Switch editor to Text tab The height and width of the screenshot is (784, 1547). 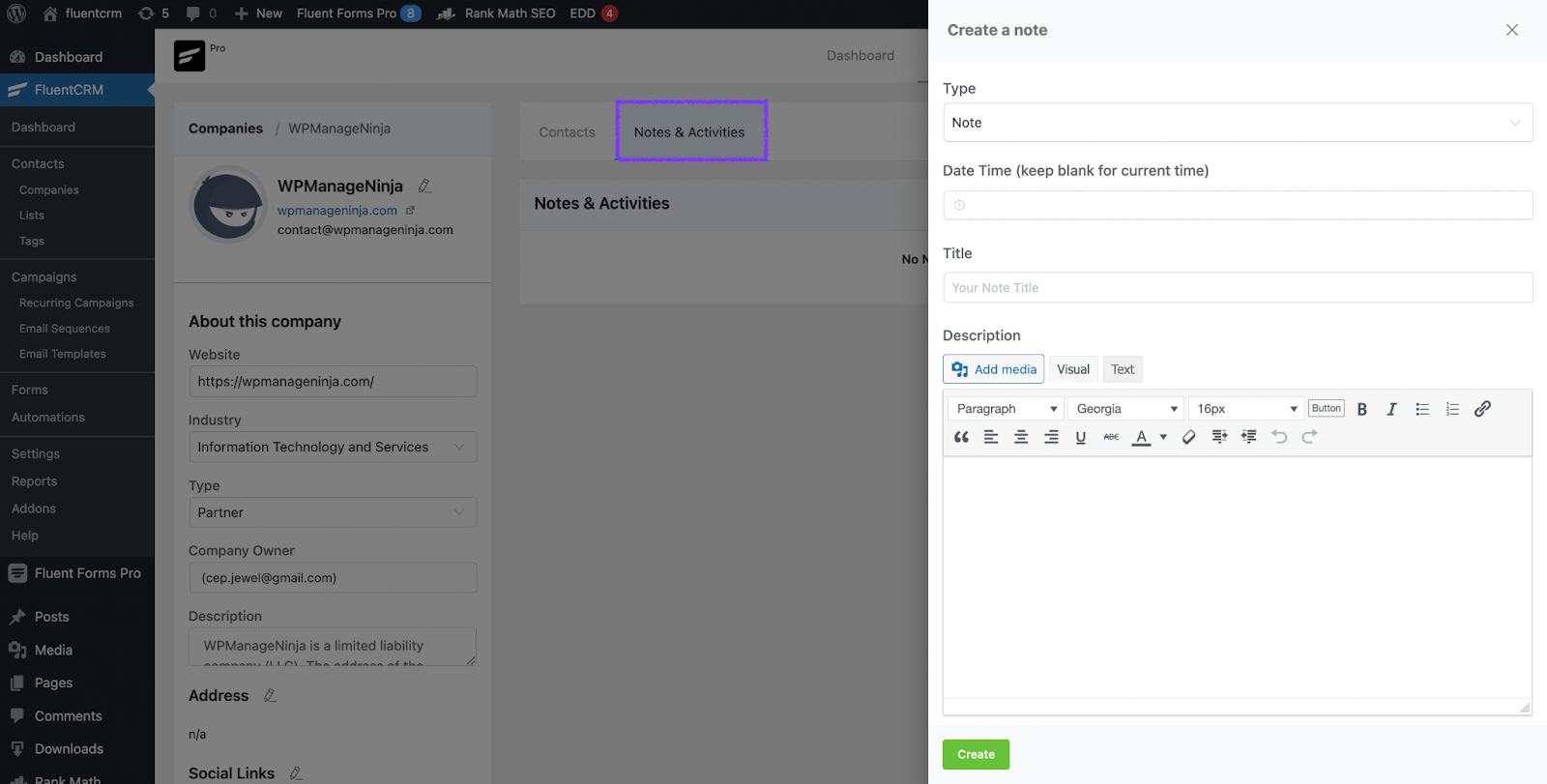point(1123,369)
